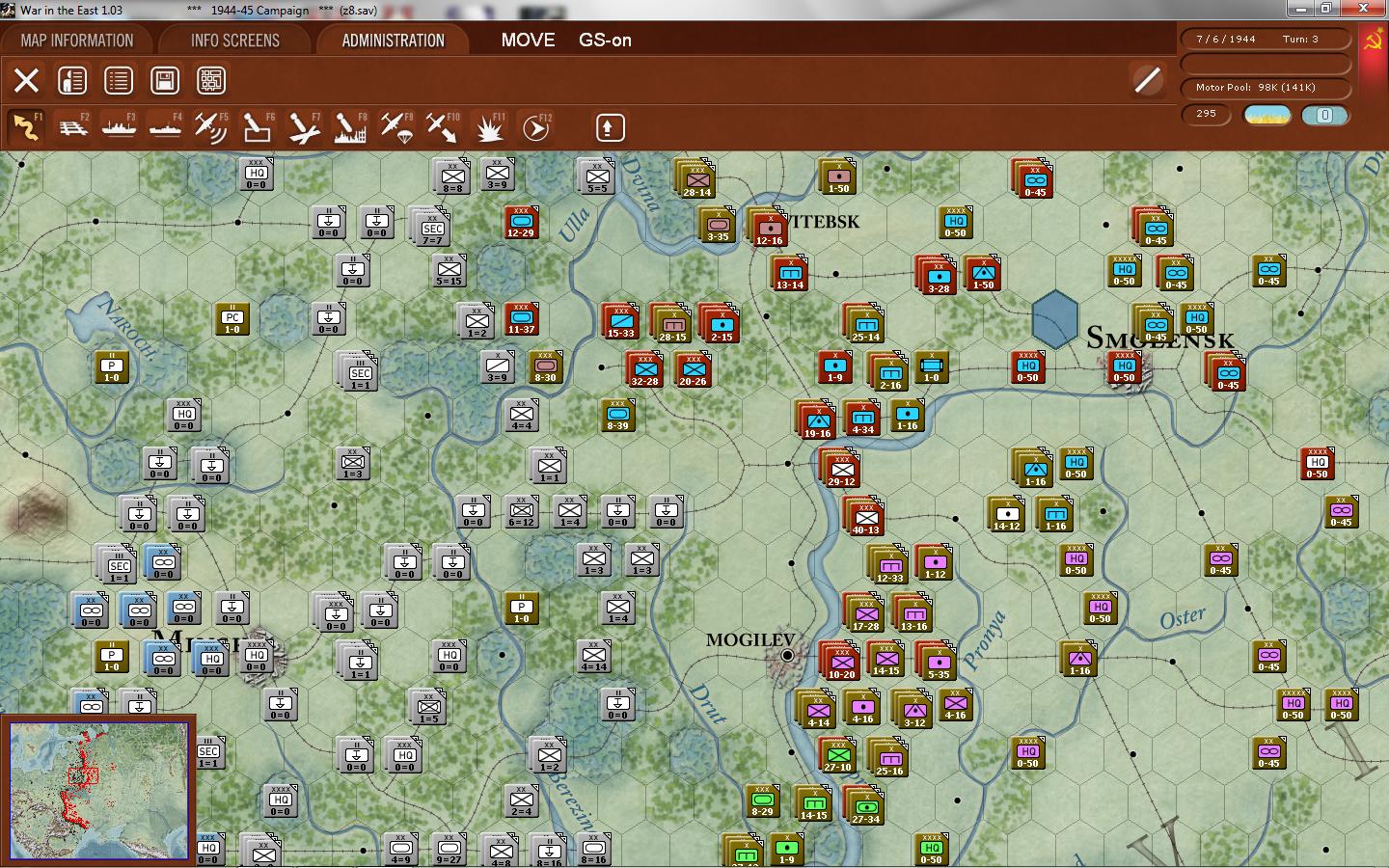Select the red 11-37 armored unit

[521, 318]
